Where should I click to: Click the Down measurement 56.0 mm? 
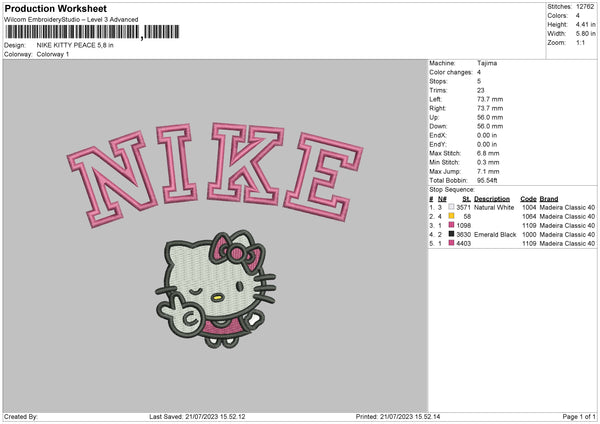pos(490,126)
